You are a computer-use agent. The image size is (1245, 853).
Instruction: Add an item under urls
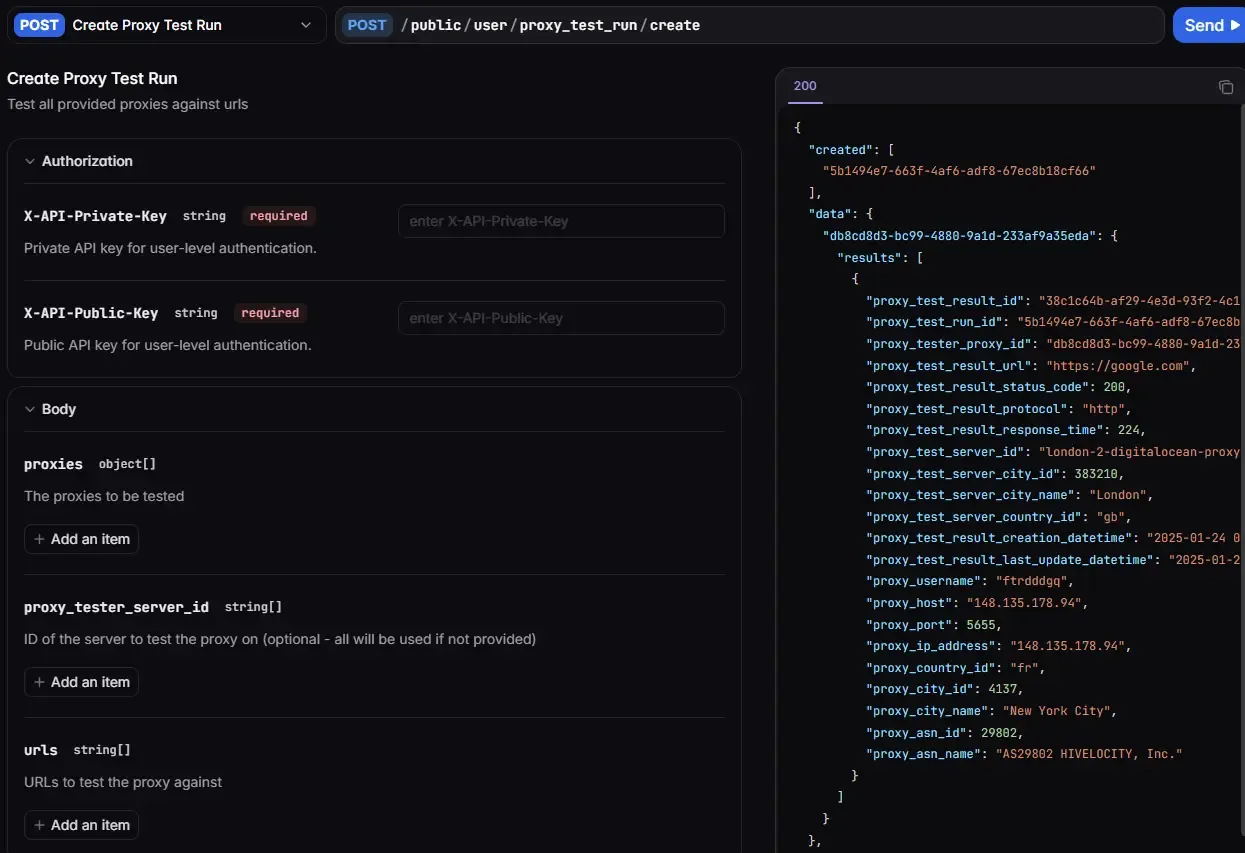[81, 825]
